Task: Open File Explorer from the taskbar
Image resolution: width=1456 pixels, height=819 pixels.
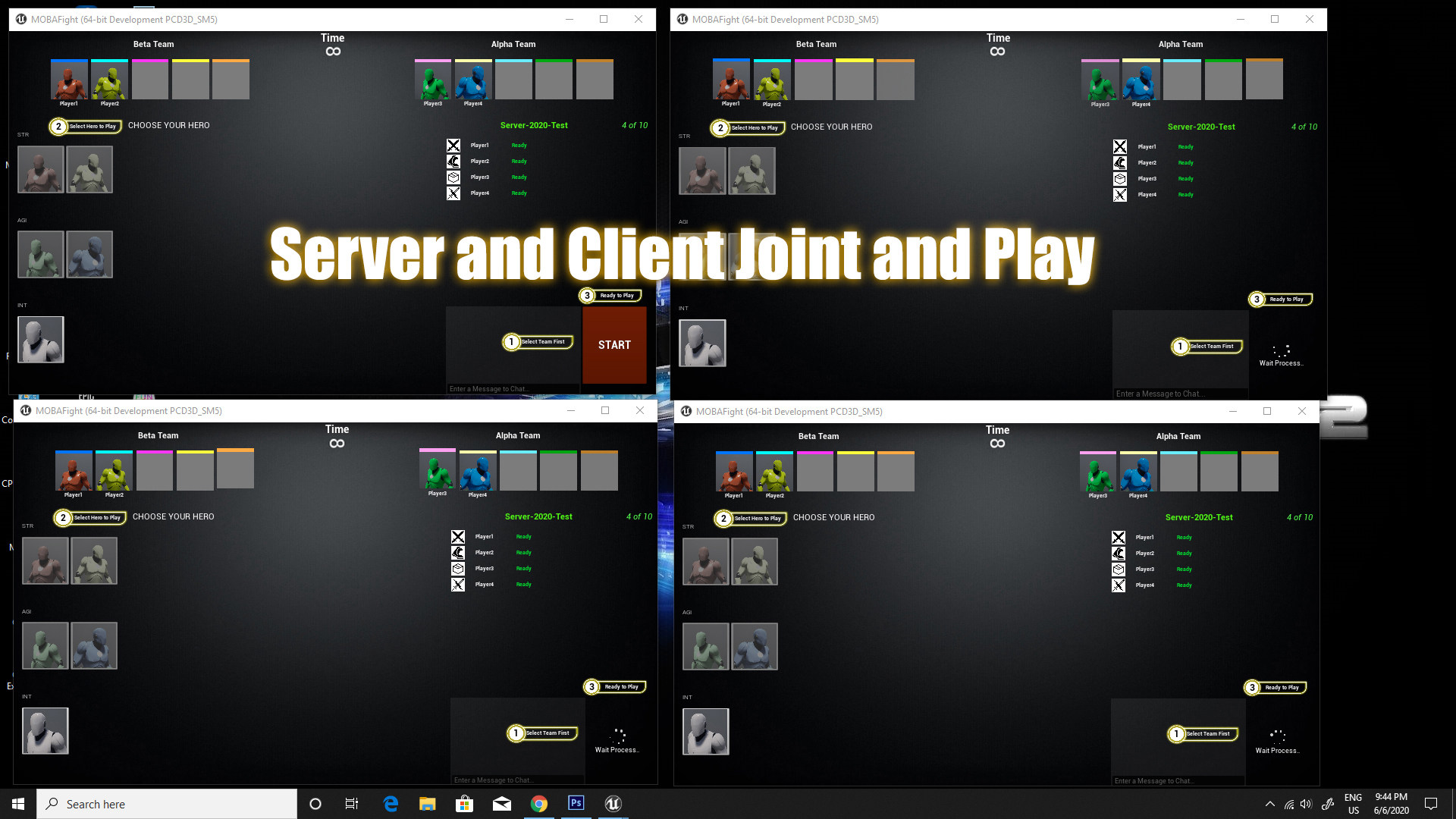Action: click(428, 803)
